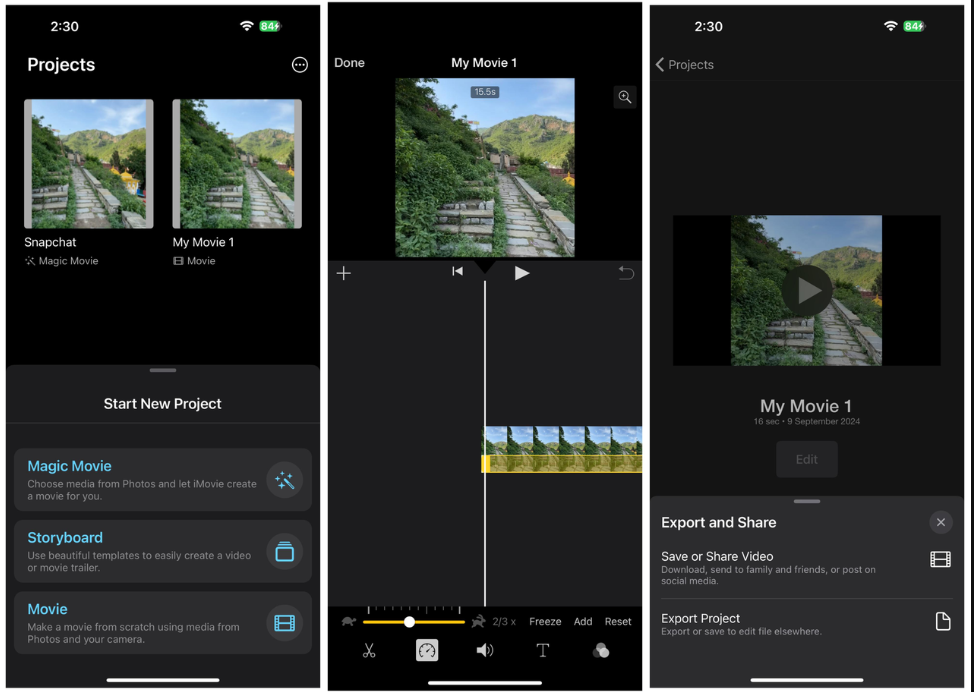
Task: Tap the zoom magnifier on preview
Action: [625, 97]
